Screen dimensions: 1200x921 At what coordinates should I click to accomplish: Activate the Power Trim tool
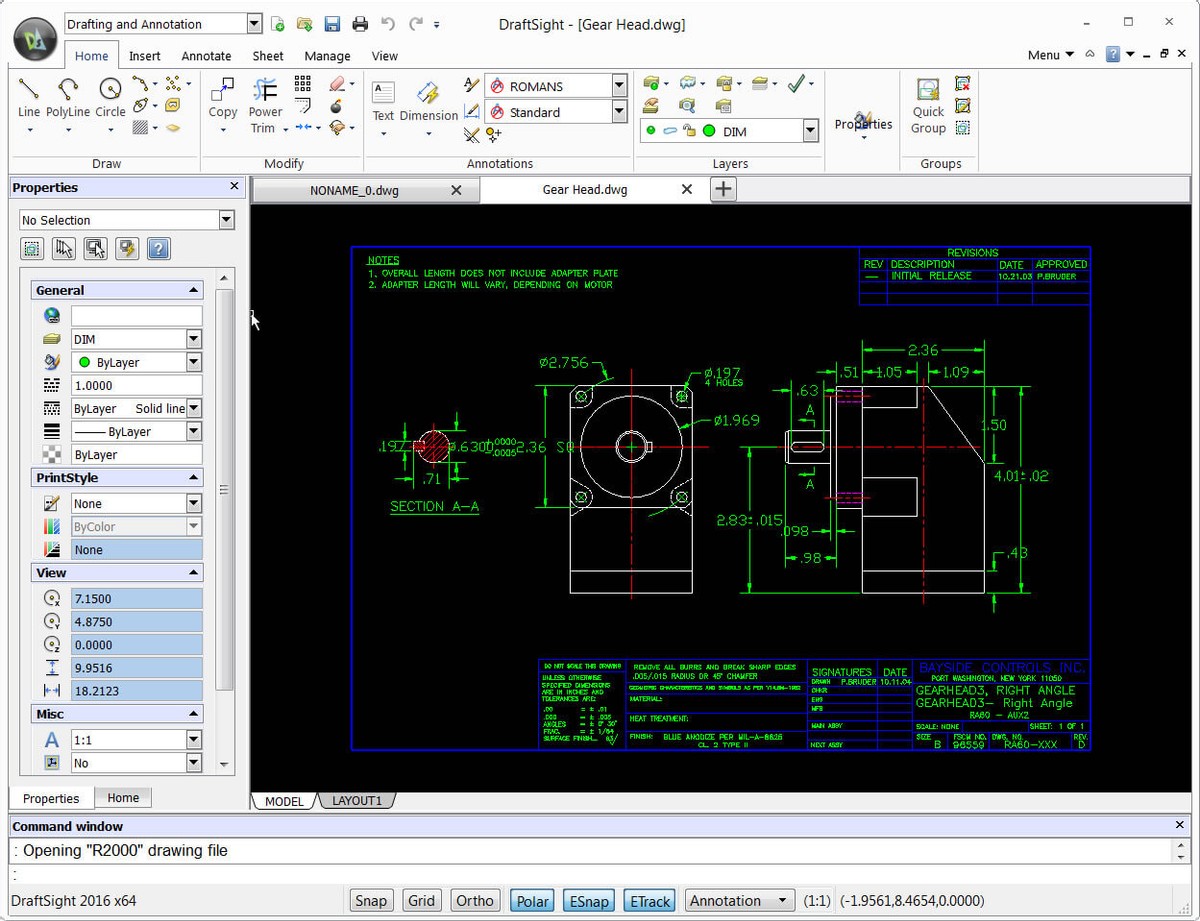[265, 90]
